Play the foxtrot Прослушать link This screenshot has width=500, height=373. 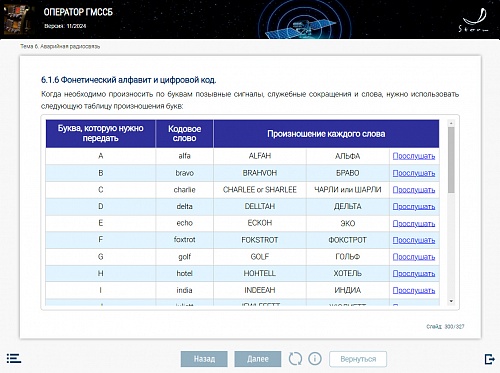point(414,240)
